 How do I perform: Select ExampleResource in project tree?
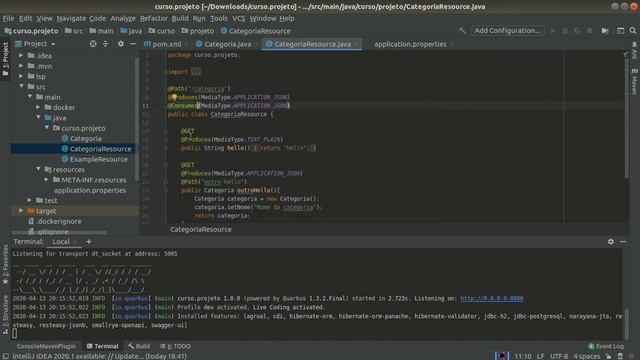[98, 159]
